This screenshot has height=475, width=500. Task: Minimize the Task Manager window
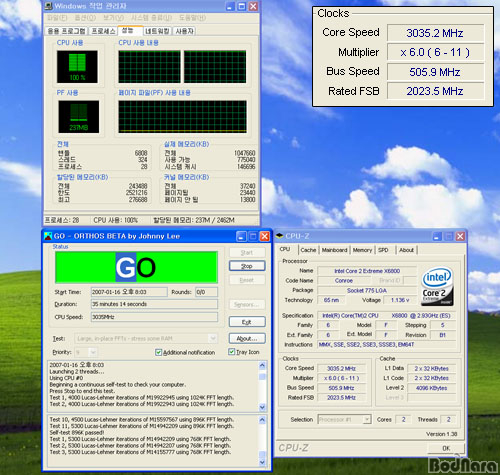[x=230, y=6]
